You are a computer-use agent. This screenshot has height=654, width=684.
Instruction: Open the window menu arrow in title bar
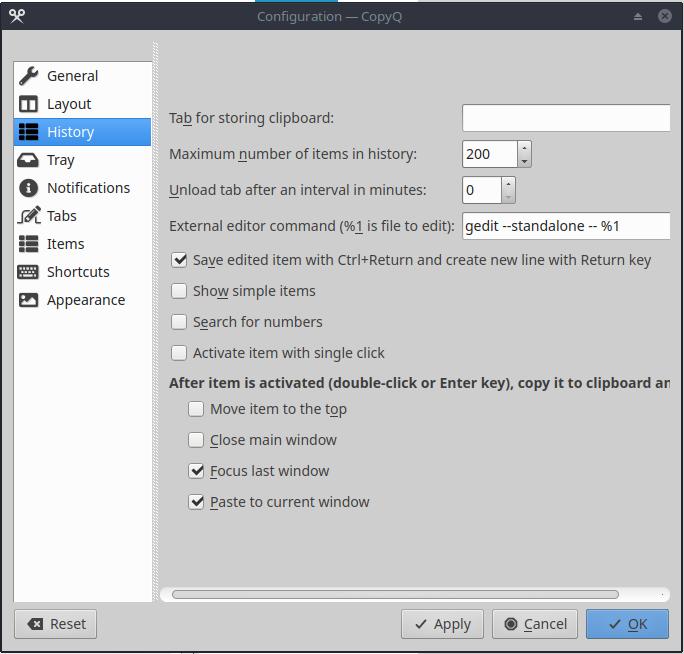click(639, 16)
